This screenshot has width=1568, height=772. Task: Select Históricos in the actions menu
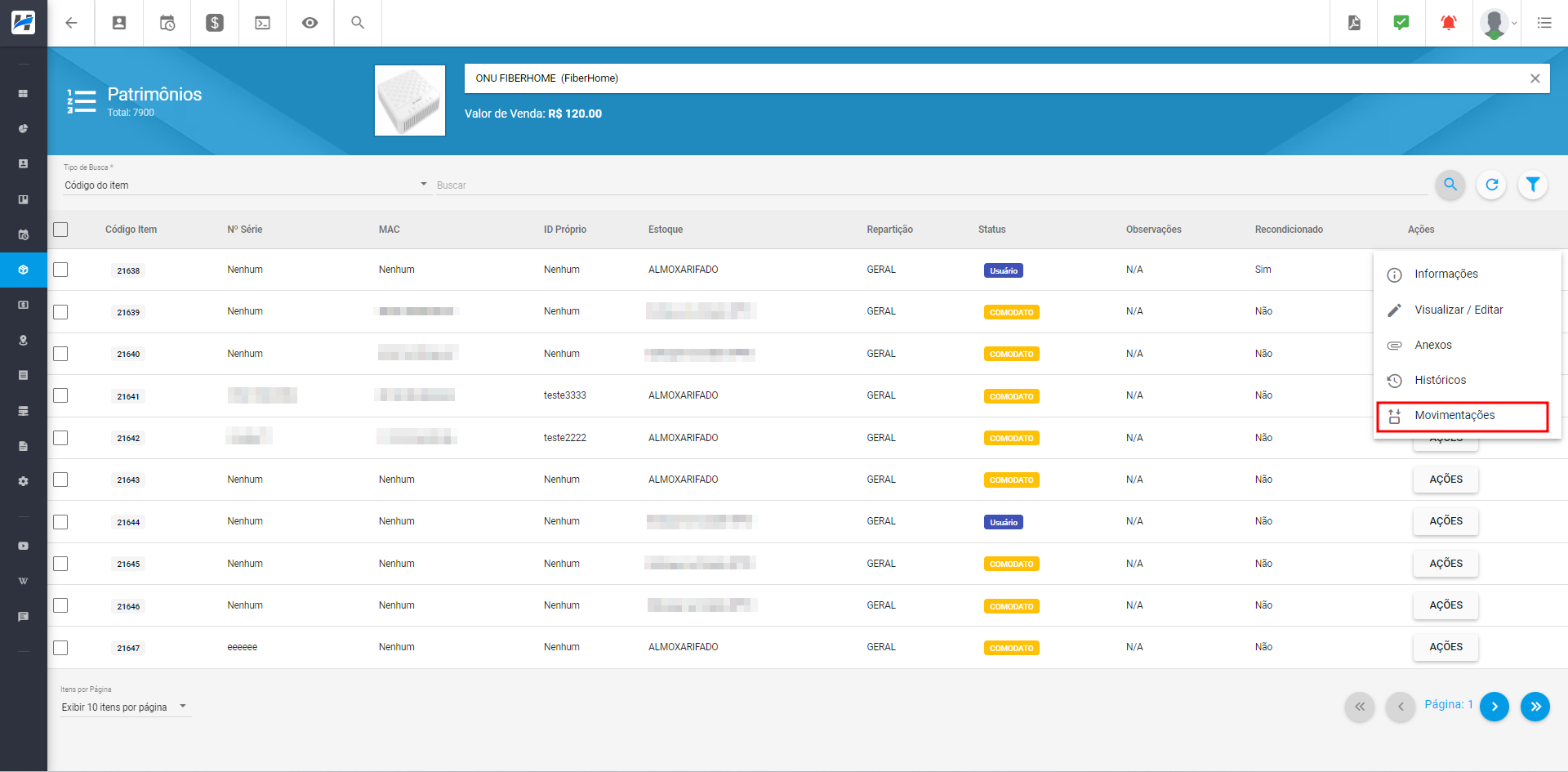tap(1440, 381)
